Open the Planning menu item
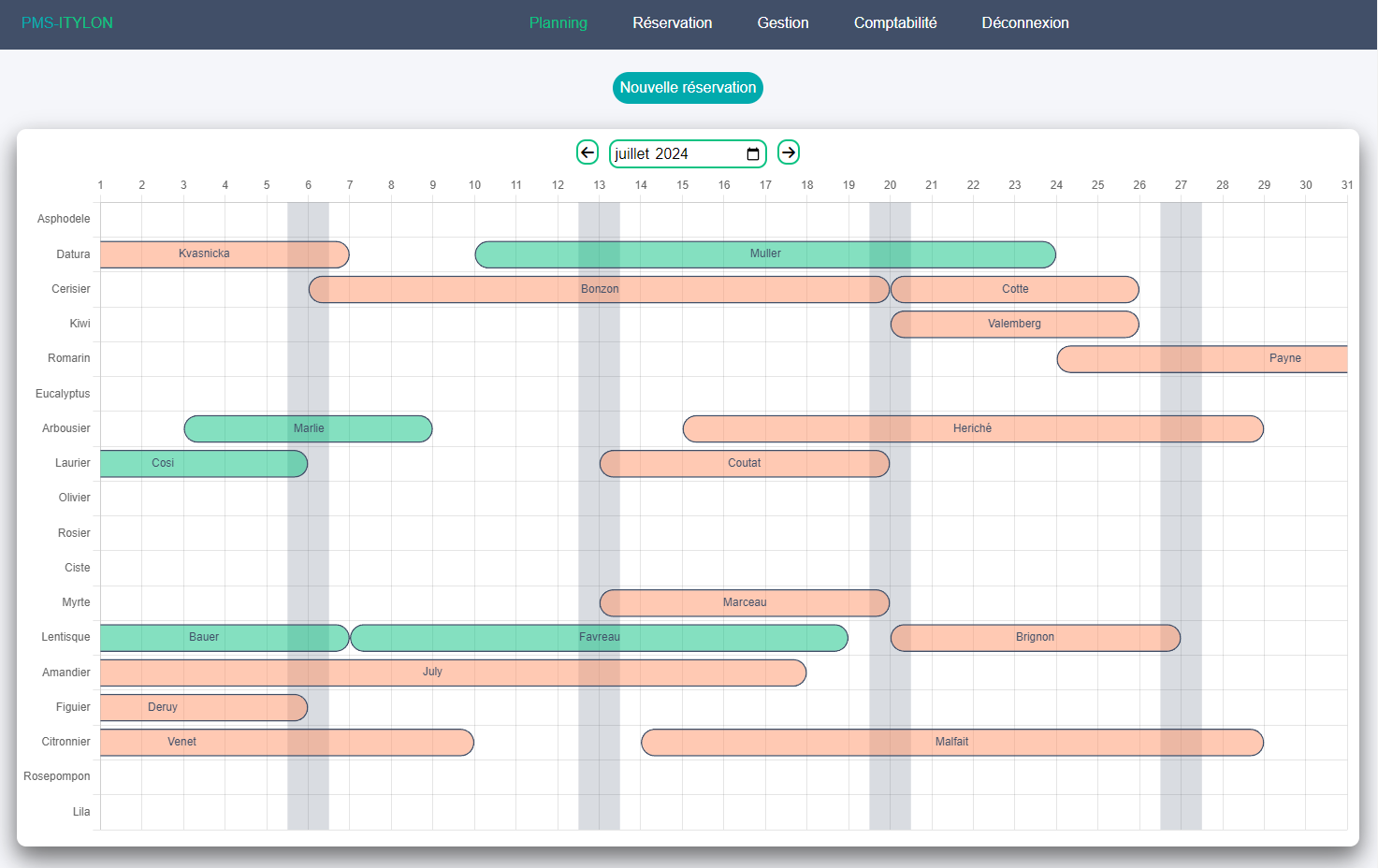The width and height of the screenshot is (1378, 868). pyautogui.click(x=558, y=23)
